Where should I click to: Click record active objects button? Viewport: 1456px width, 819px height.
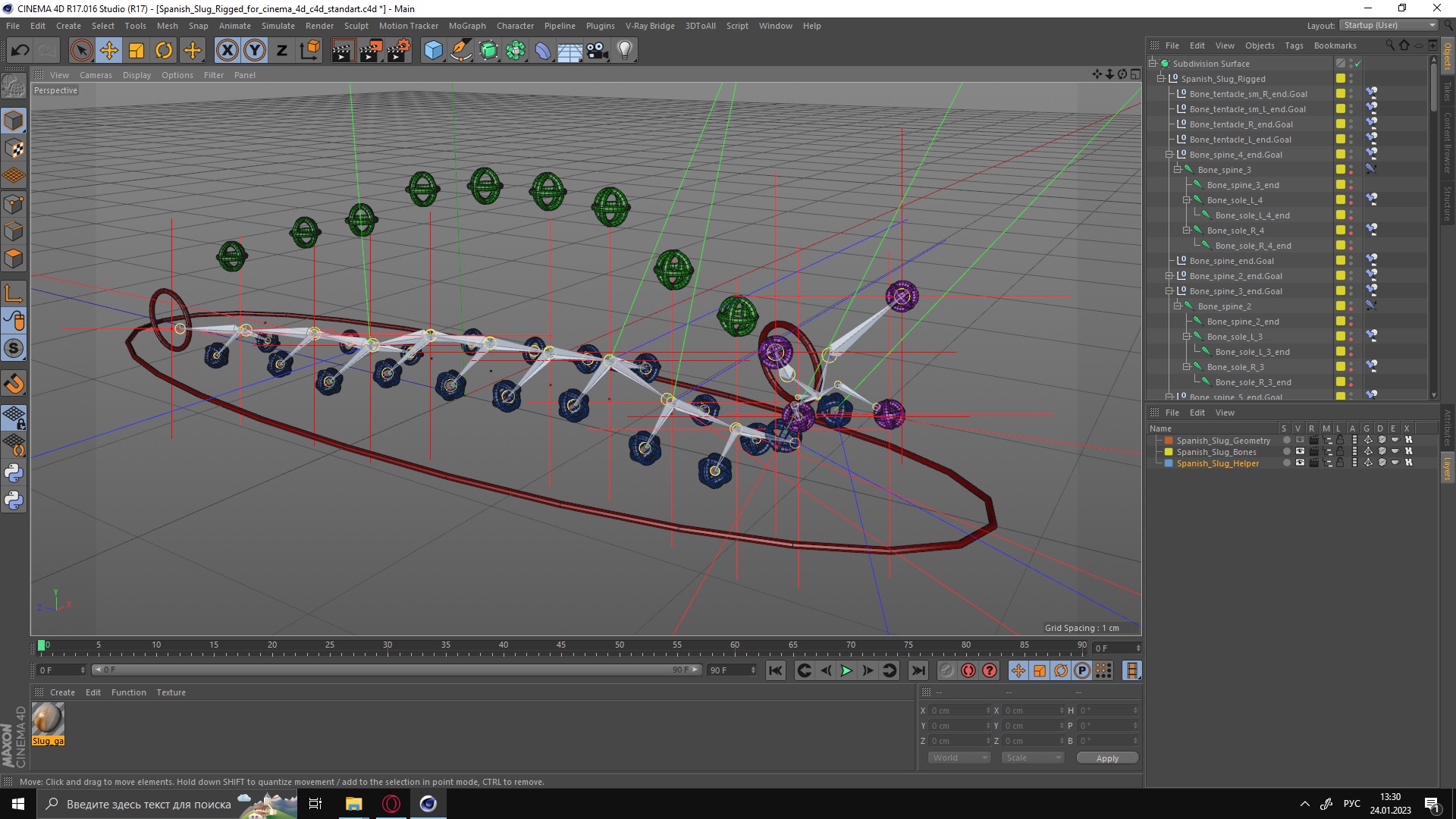click(946, 670)
